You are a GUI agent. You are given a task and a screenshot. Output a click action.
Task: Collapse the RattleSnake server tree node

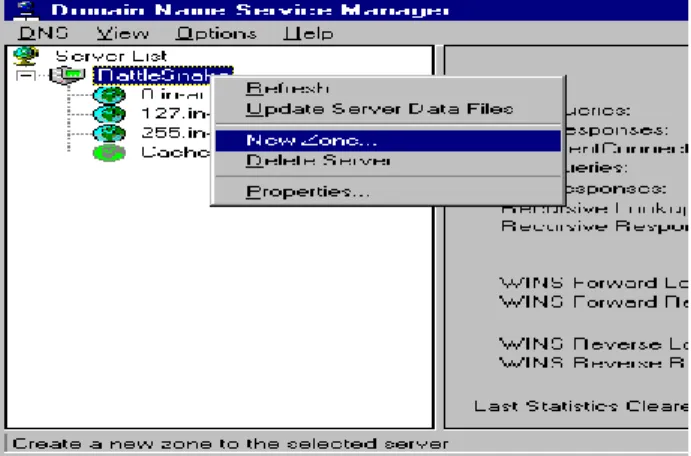click(26, 76)
